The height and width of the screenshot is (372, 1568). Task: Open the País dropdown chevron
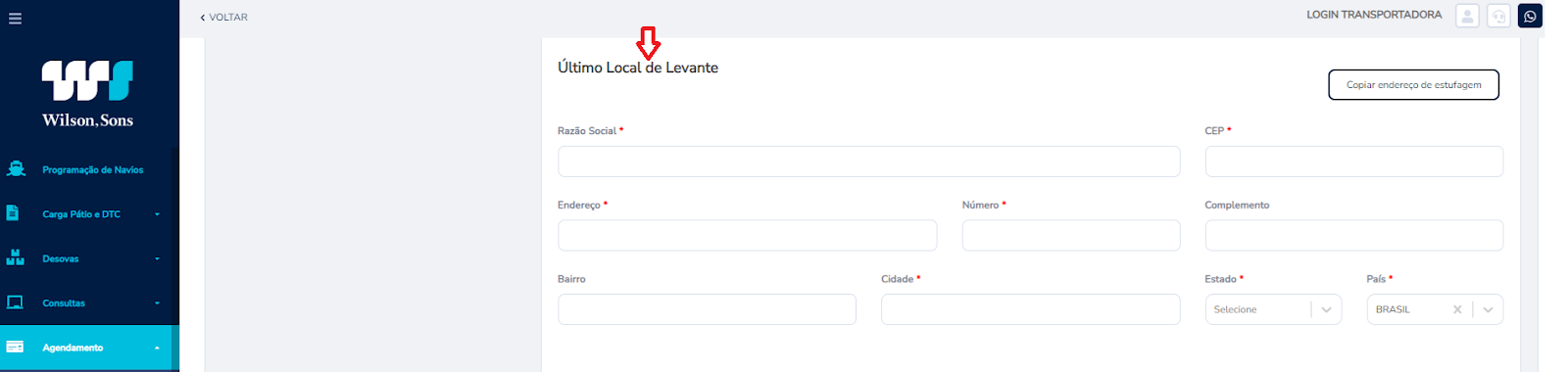pos(1488,309)
